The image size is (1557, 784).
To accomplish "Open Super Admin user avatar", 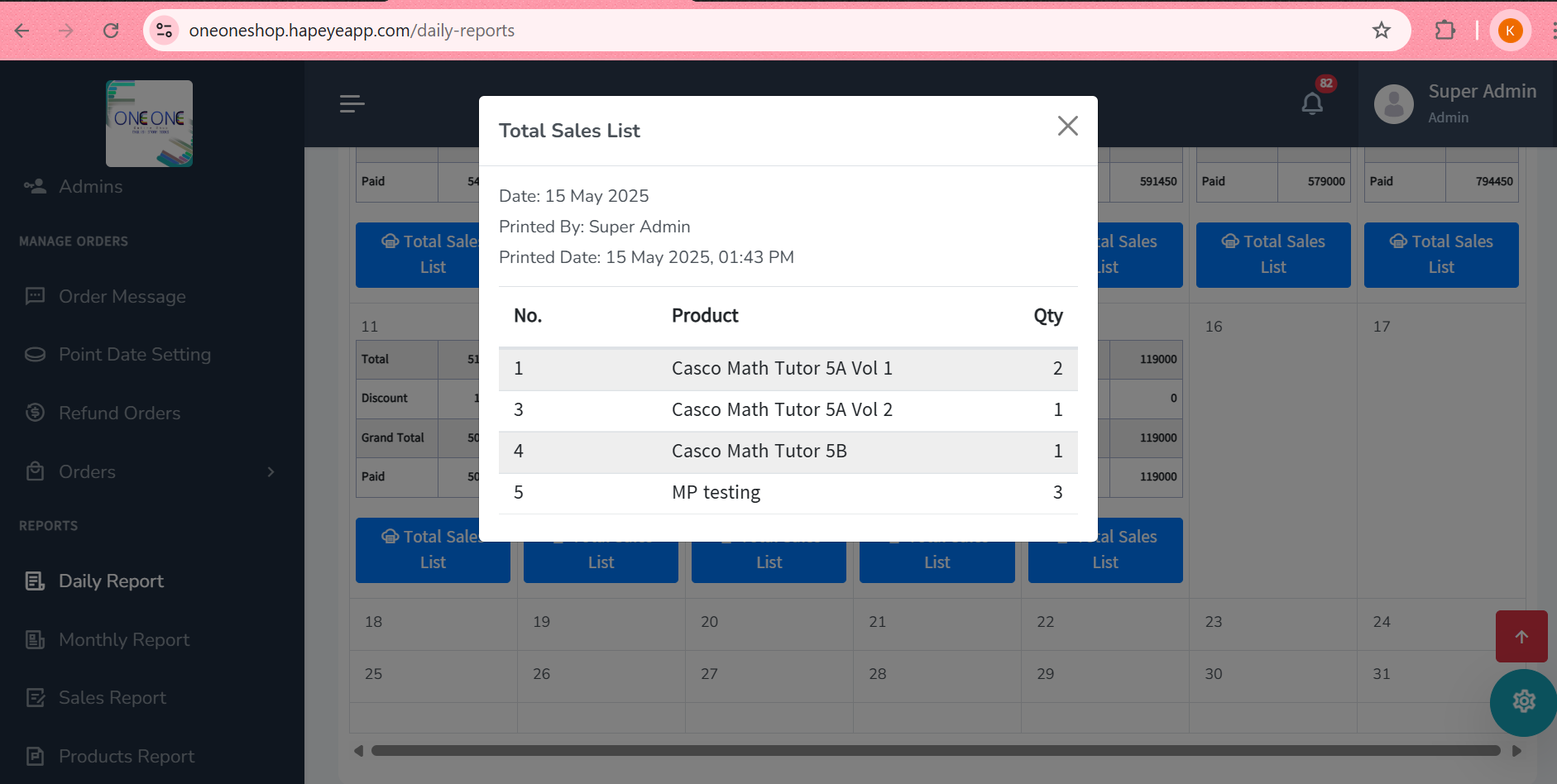I will 1393,104.
